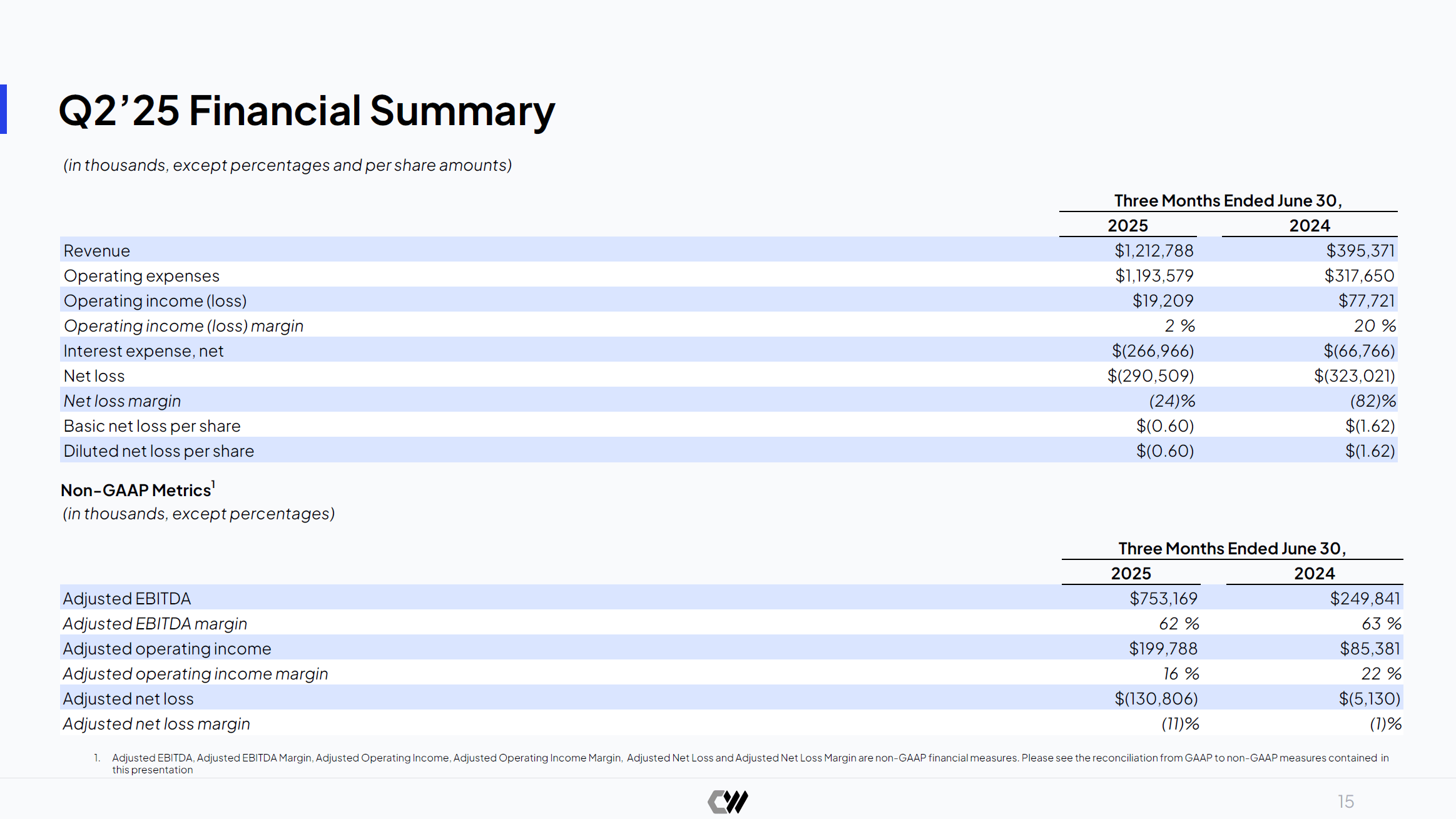Select the Adjusted EBITDA row label

coord(126,599)
